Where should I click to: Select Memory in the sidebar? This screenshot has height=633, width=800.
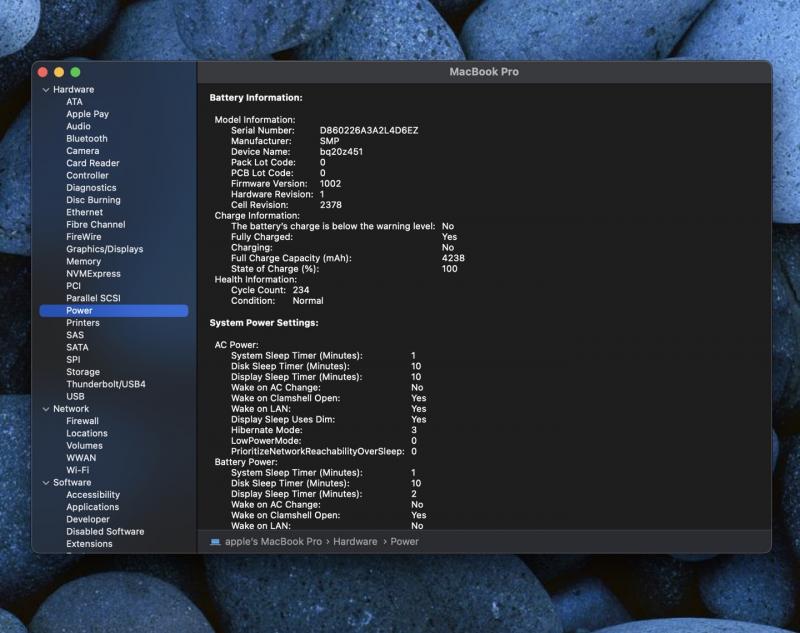click(x=83, y=261)
